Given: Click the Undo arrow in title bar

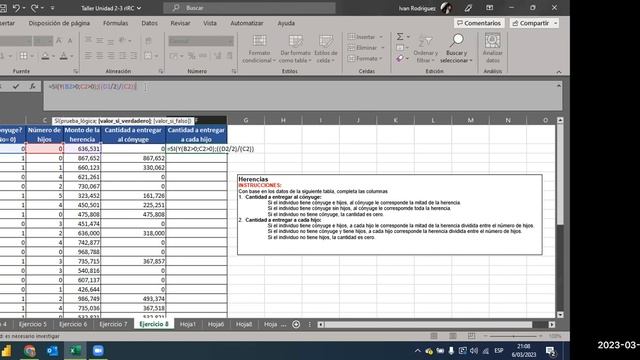Looking at the screenshot, I should point(16,8).
